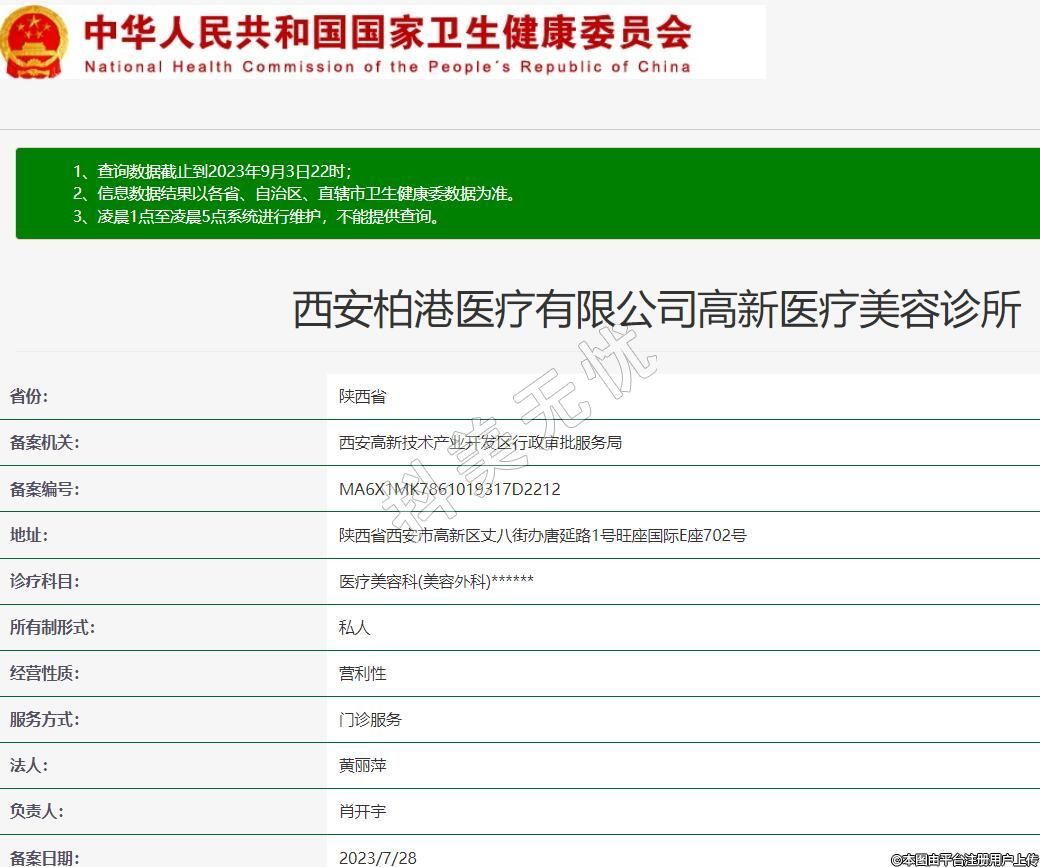The image size is (1040, 867).
Task: Select the query data cutoff notice line
Action: pos(212,171)
